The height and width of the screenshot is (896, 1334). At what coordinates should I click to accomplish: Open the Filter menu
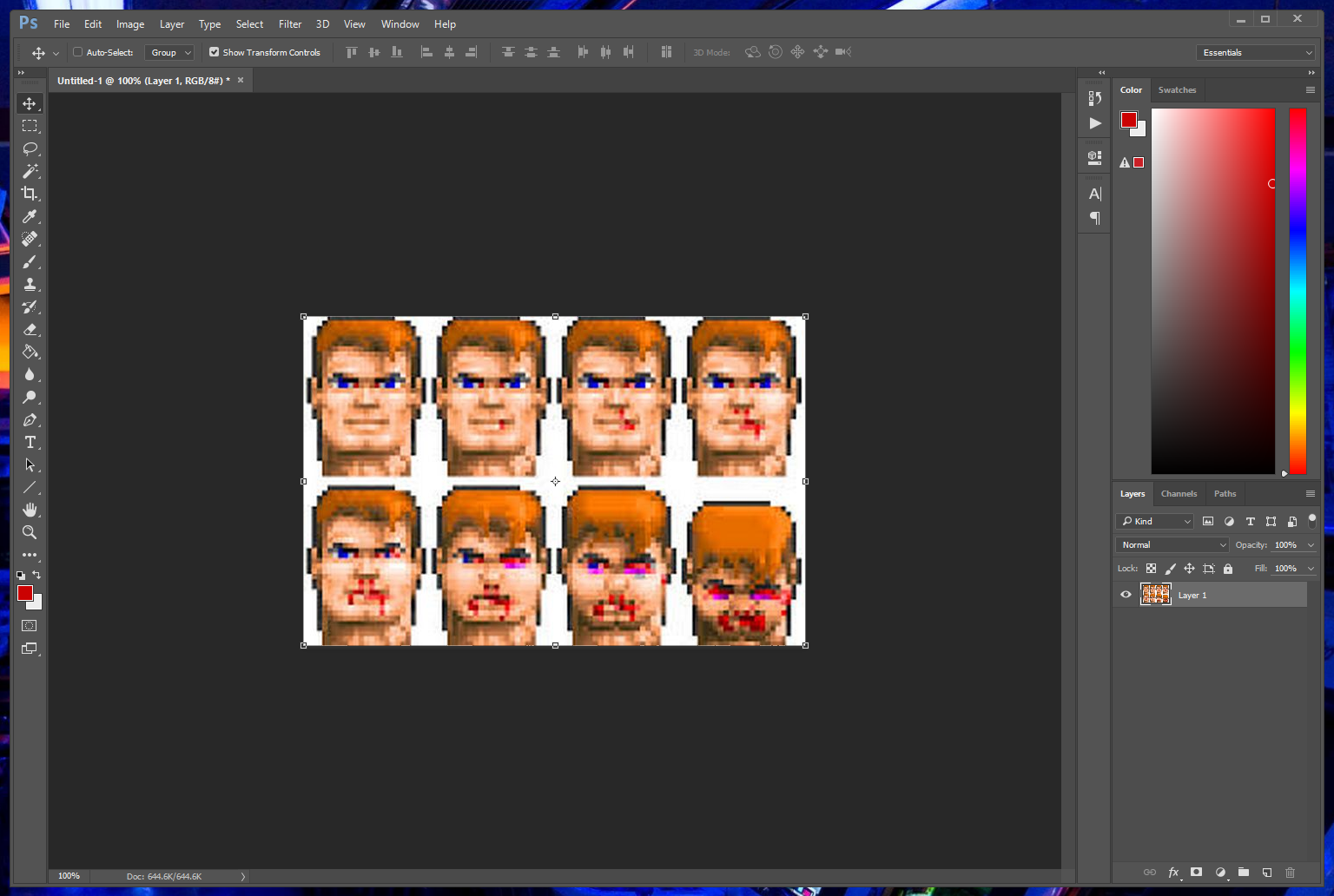point(290,23)
